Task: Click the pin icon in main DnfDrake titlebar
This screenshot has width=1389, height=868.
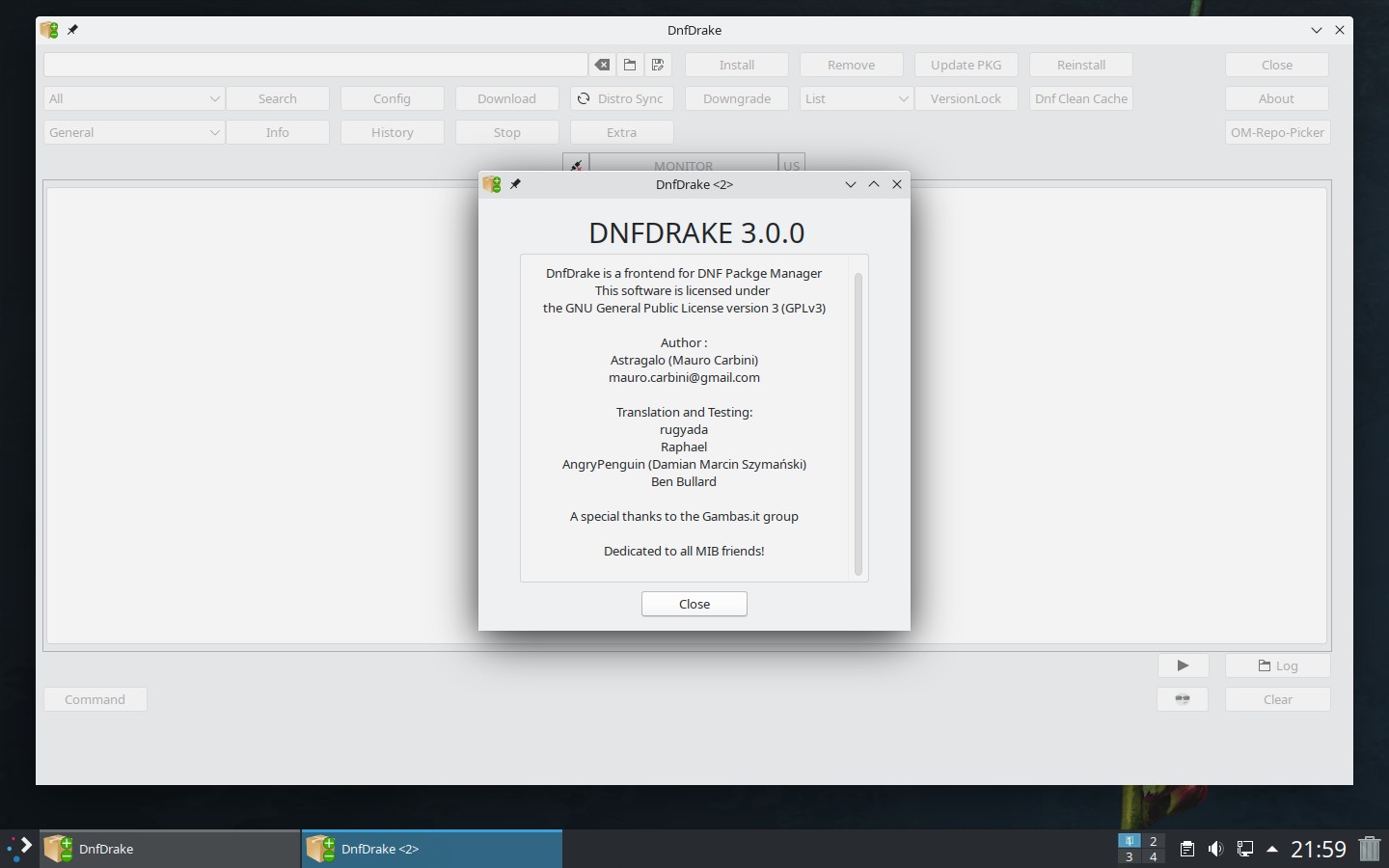Action: click(72, 30)
